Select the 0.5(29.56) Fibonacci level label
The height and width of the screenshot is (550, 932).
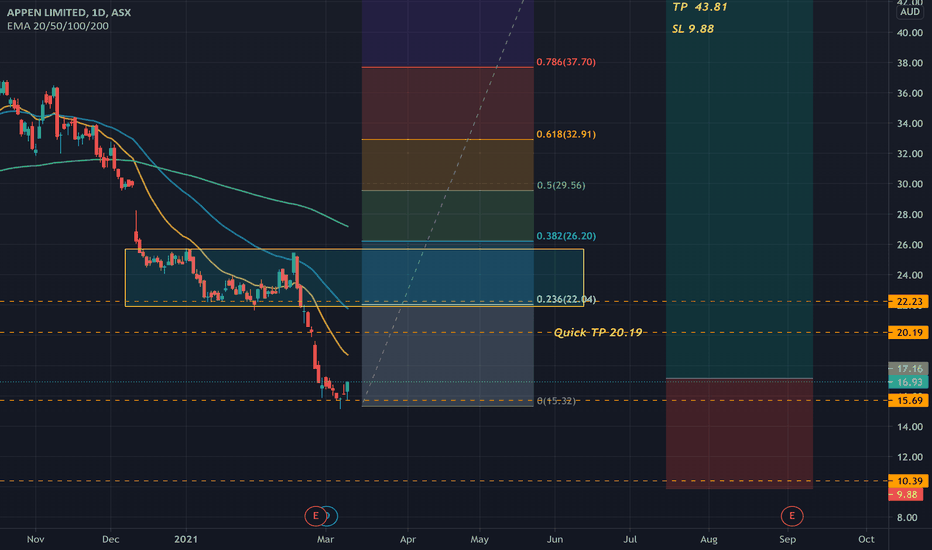(561, 186)
